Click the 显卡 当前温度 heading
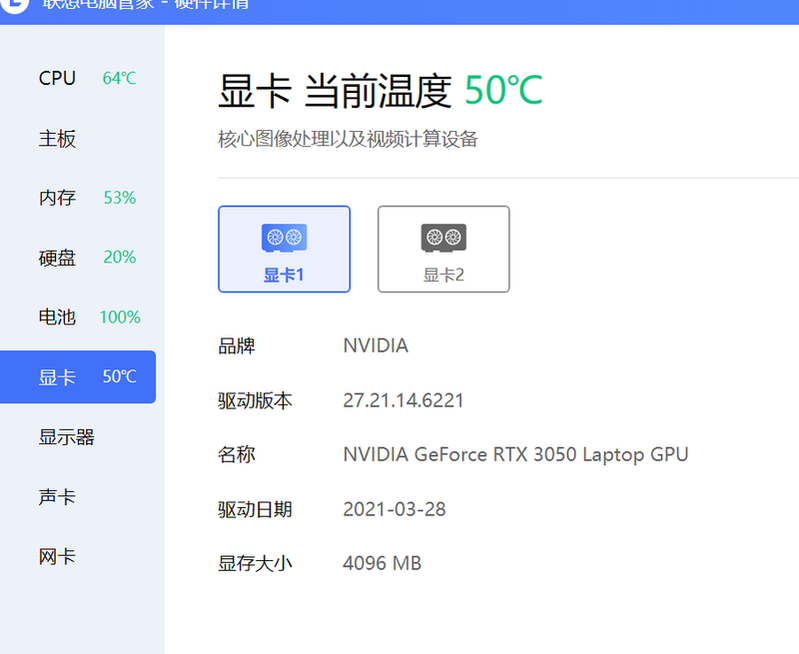This screenshot has width=799, height=654. 335,91
